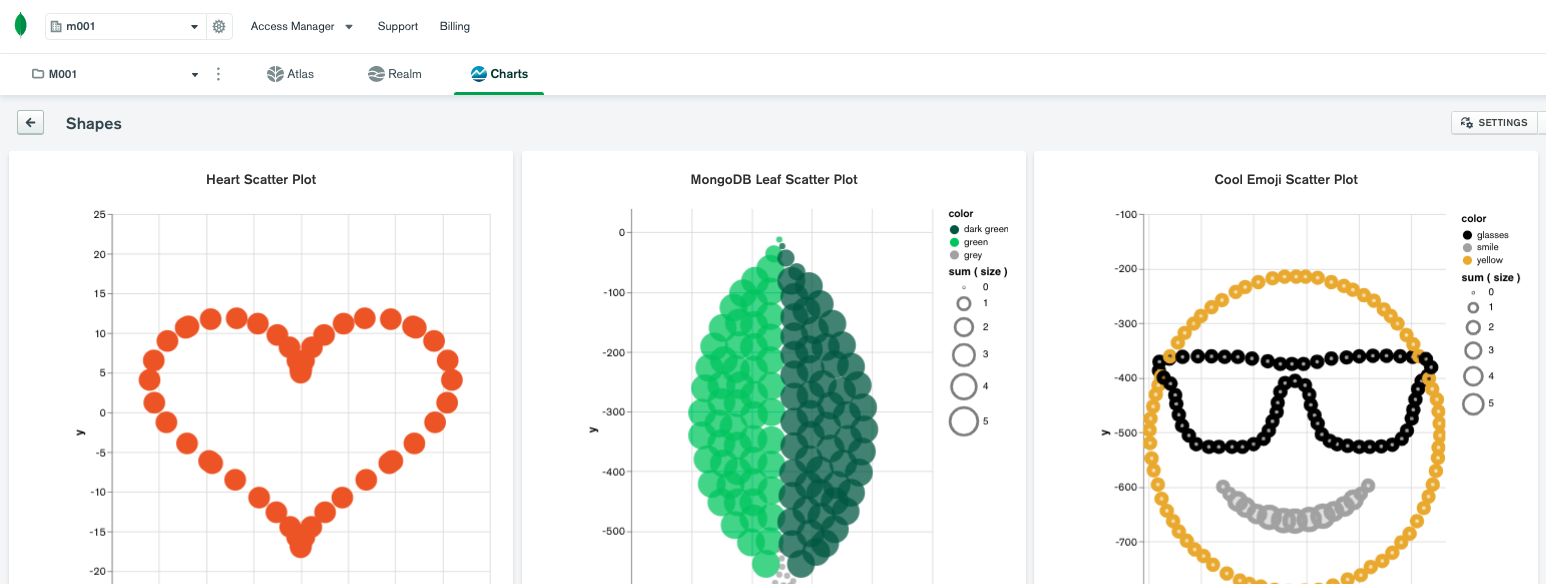Select the Charts tab
The height and width of the screenshot is (584, 1546).
click(x=499, y=74)
